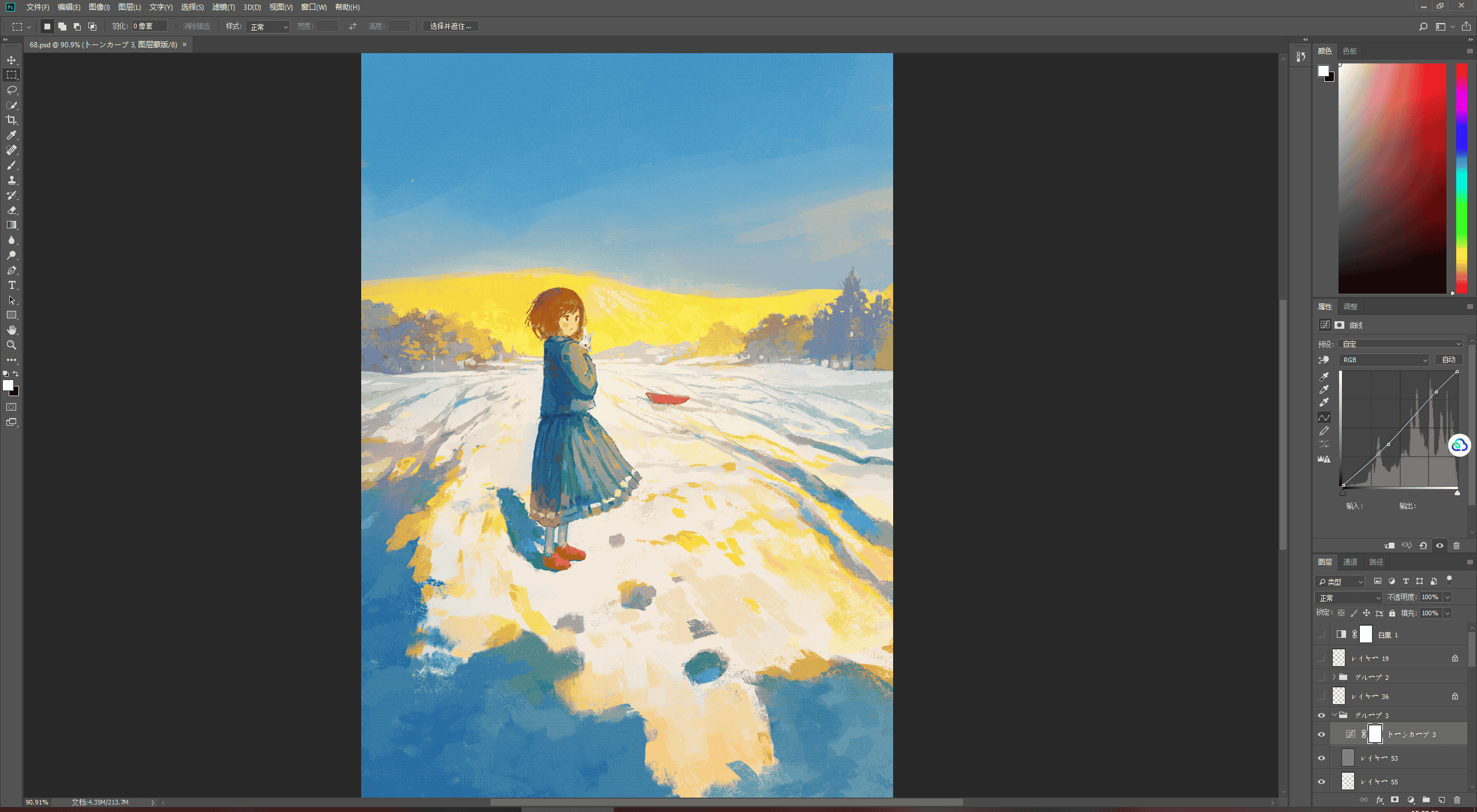Hide the レイヤー 53 layer
Viewport: 1477px width, 812px height.
coord(1321,758)
